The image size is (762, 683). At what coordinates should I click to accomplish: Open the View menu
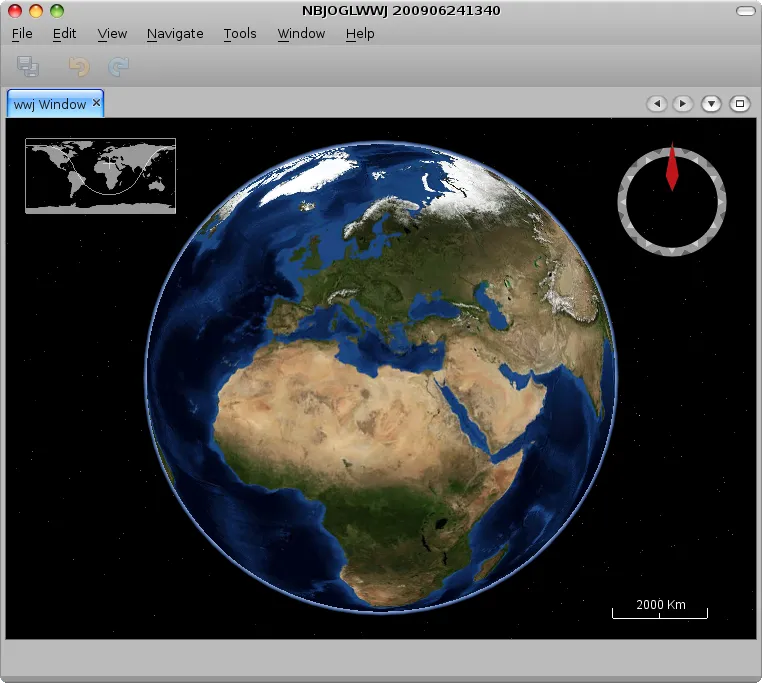(x=112, y=34)
